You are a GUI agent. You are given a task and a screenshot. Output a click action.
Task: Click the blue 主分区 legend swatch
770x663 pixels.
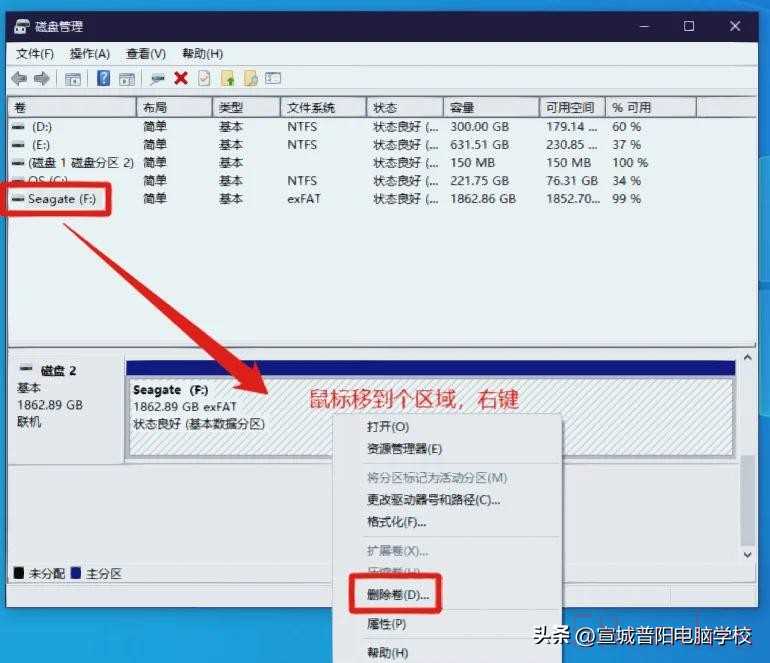tap(76, 573)
